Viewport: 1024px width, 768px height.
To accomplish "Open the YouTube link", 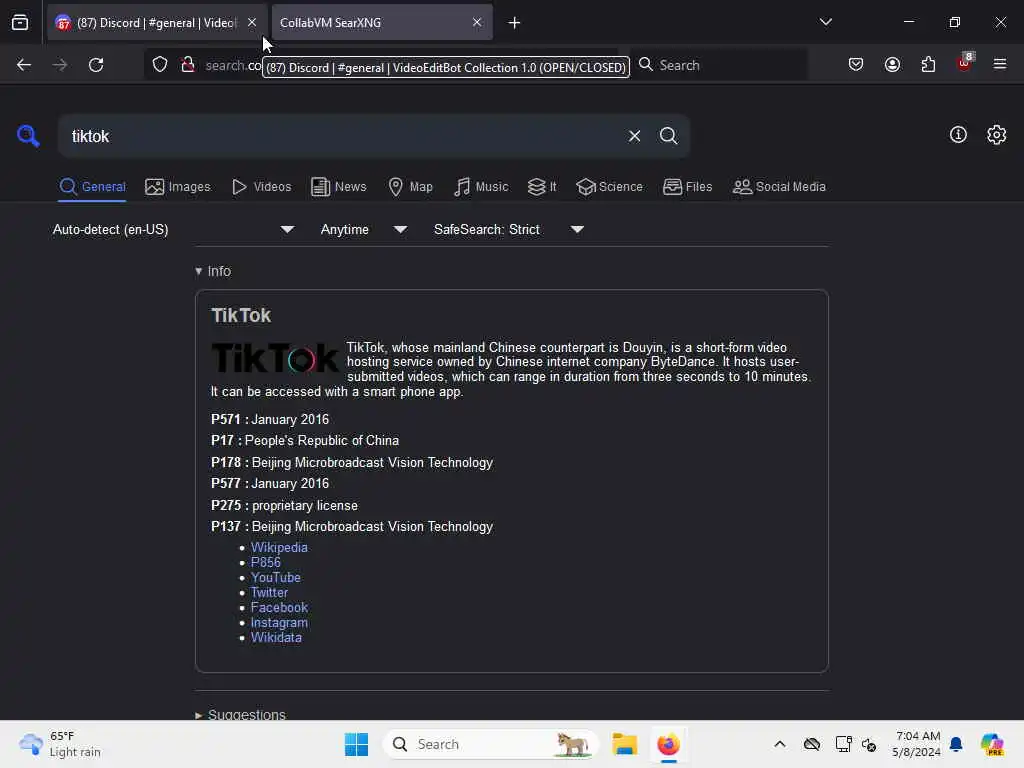I will pyautogui.click(x=276, y=577).
